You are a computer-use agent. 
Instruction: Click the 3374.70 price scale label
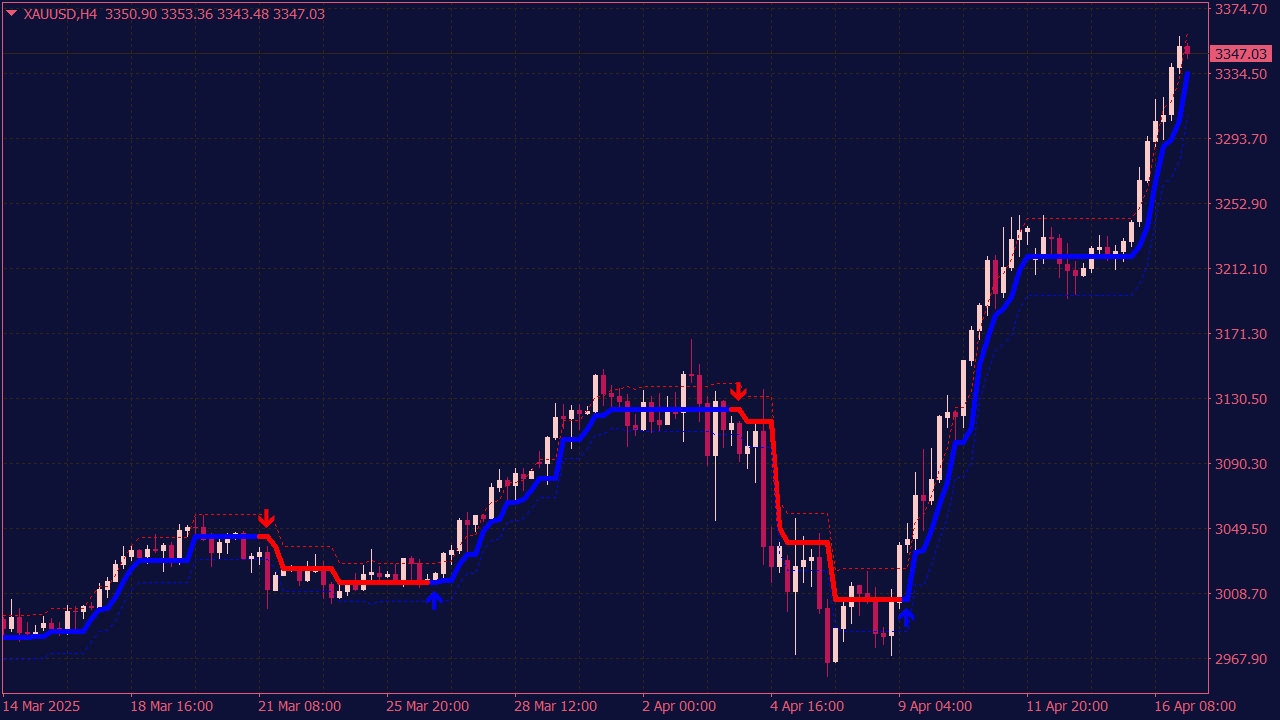pos(1241,9)
